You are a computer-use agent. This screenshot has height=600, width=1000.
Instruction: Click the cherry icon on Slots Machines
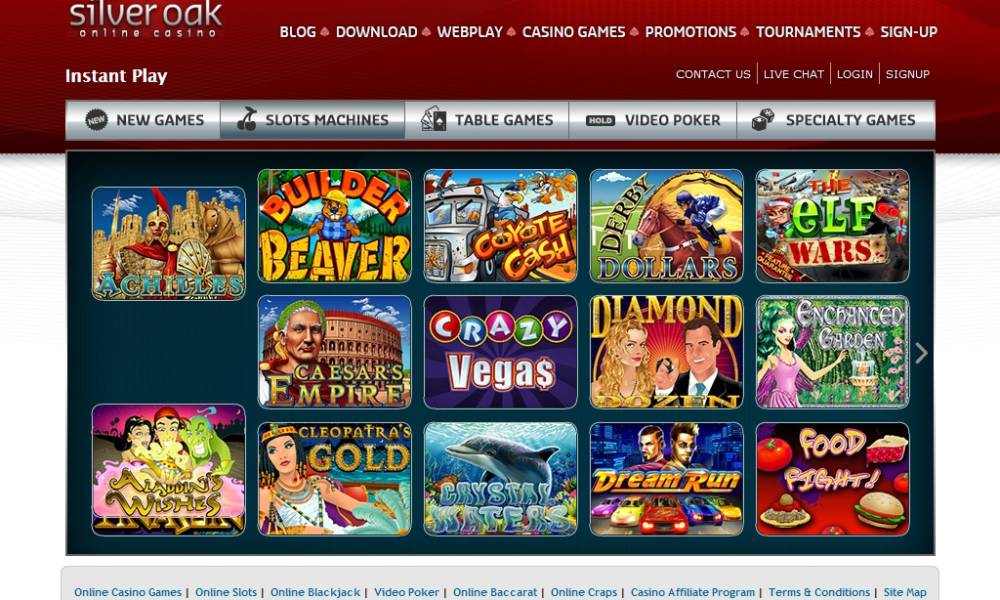tap(247, 119)
